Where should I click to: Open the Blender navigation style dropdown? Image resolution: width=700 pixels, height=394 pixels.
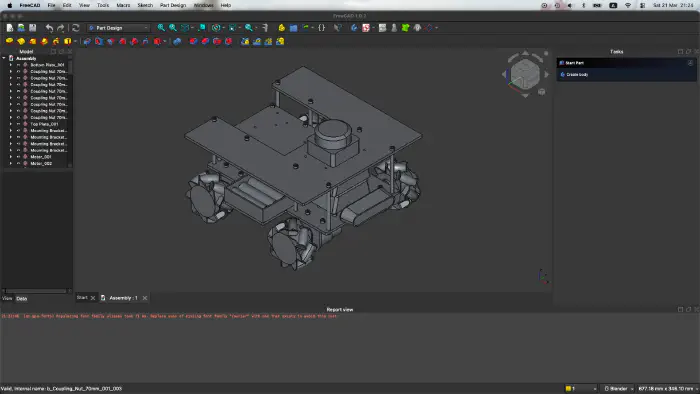click(619, 389)
